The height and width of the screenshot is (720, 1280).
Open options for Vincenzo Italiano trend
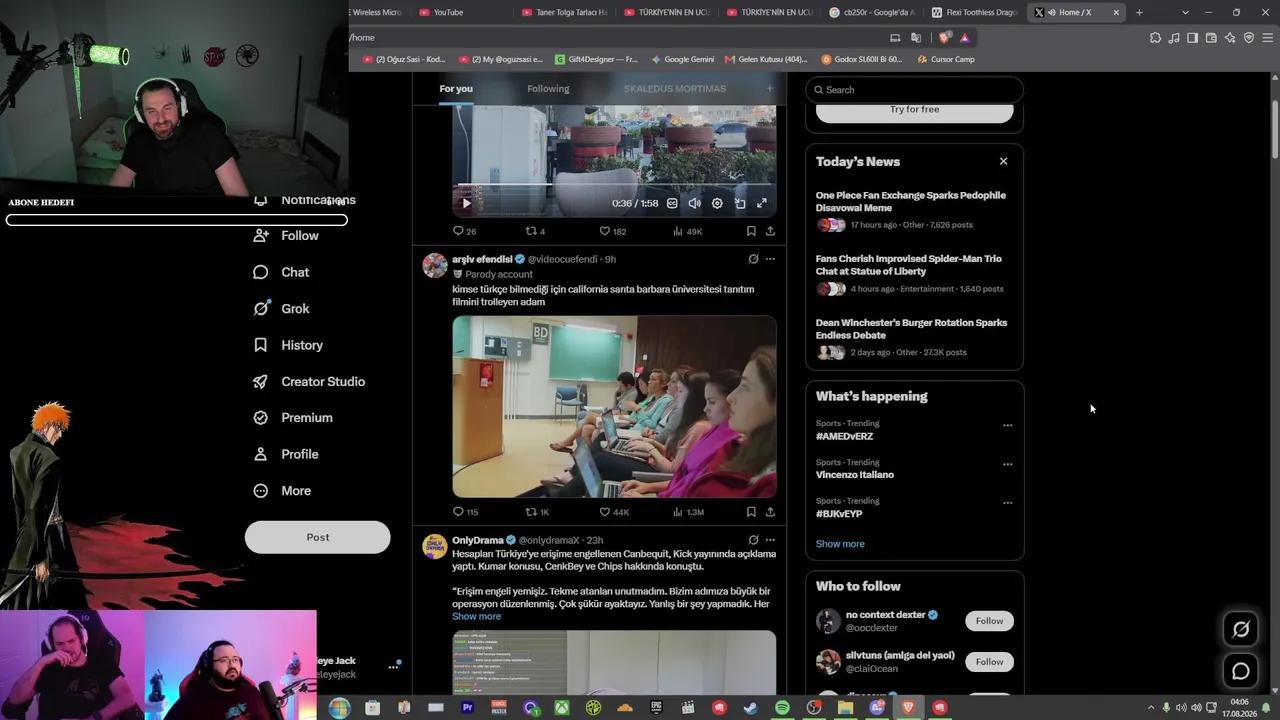point(1007,464)
